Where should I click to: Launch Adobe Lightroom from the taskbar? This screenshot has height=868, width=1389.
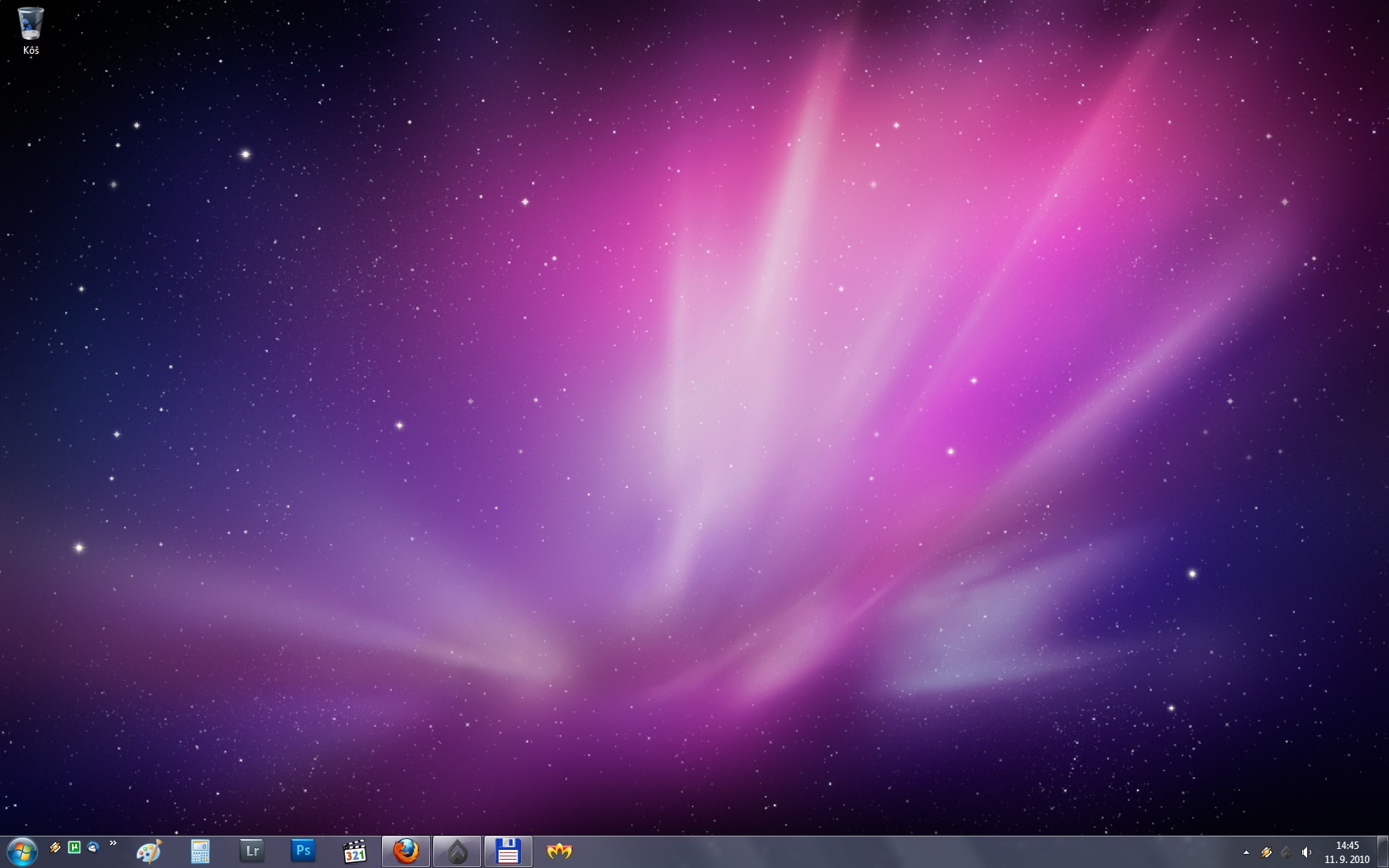[252, 851]
